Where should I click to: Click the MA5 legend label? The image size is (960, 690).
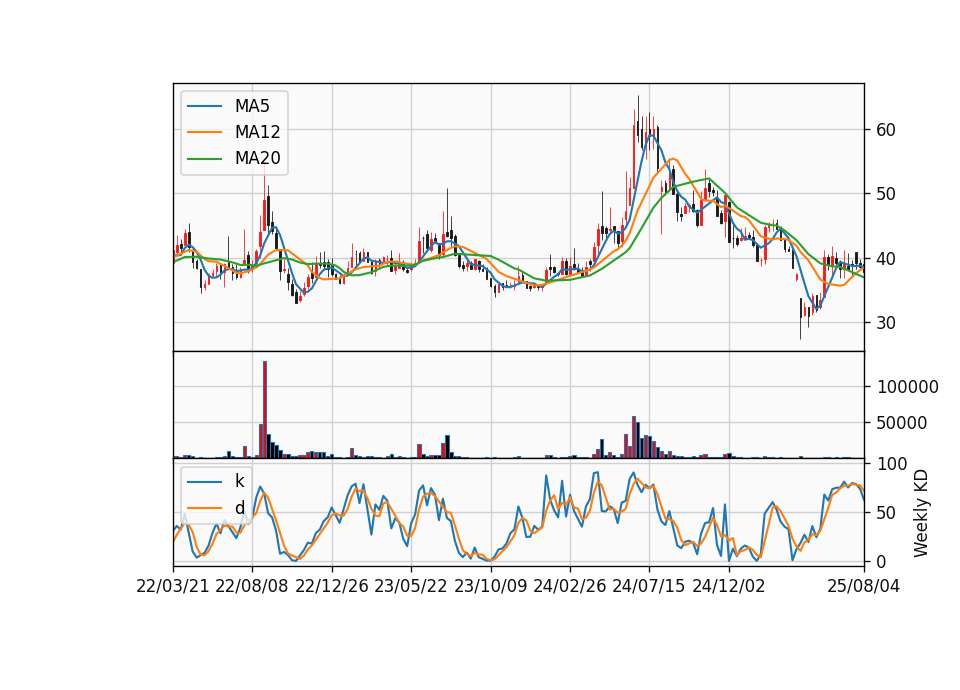coord(252,106)
